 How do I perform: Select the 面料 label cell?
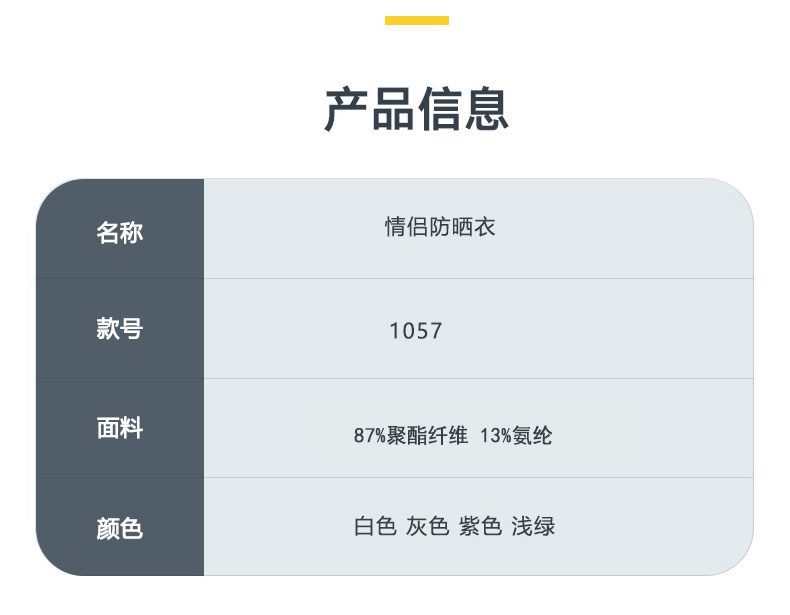(x=120, y=428)
